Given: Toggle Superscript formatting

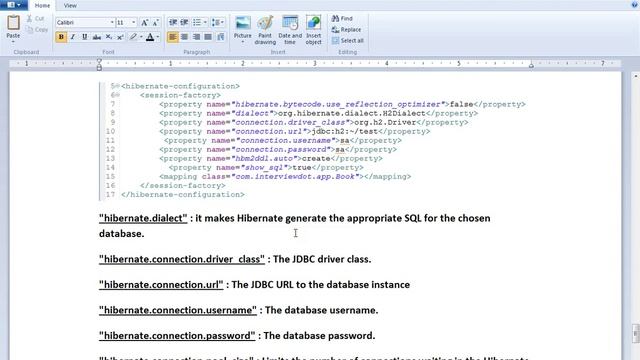Looking at the screenshot, I should [120, 37].
